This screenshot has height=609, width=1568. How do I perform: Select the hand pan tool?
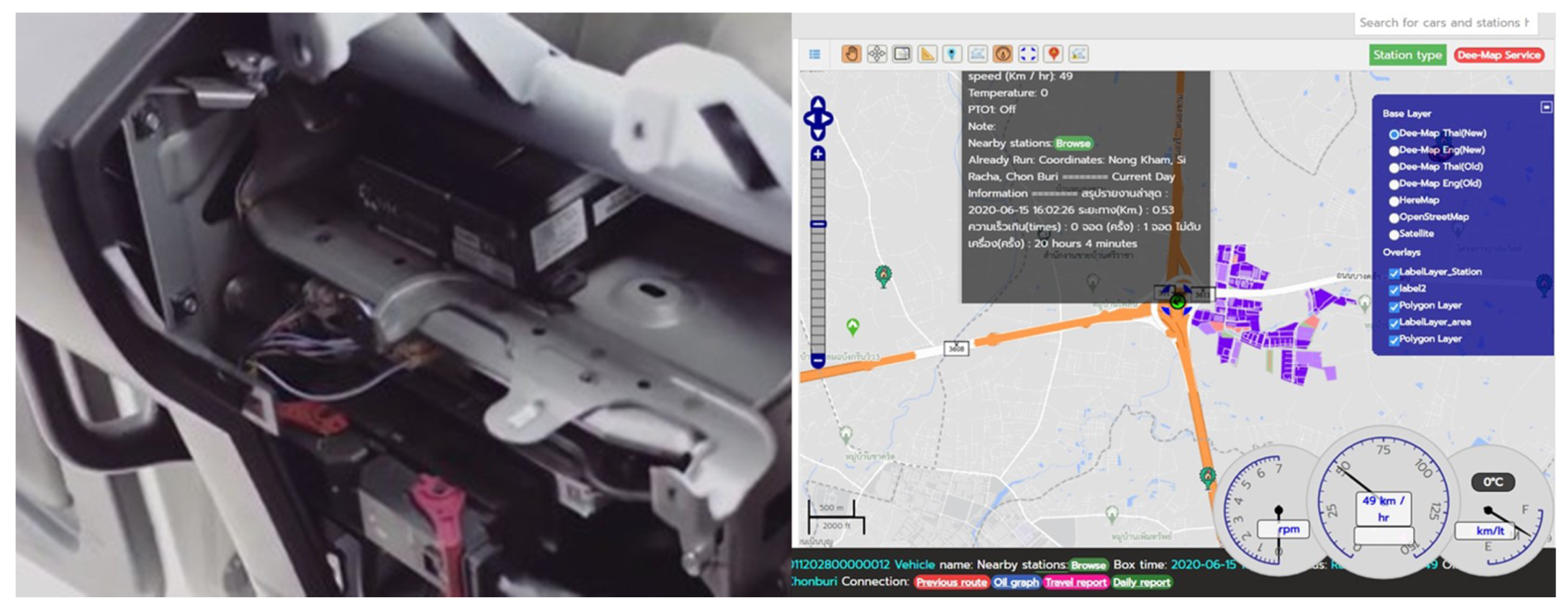click(x=851, y=54)
